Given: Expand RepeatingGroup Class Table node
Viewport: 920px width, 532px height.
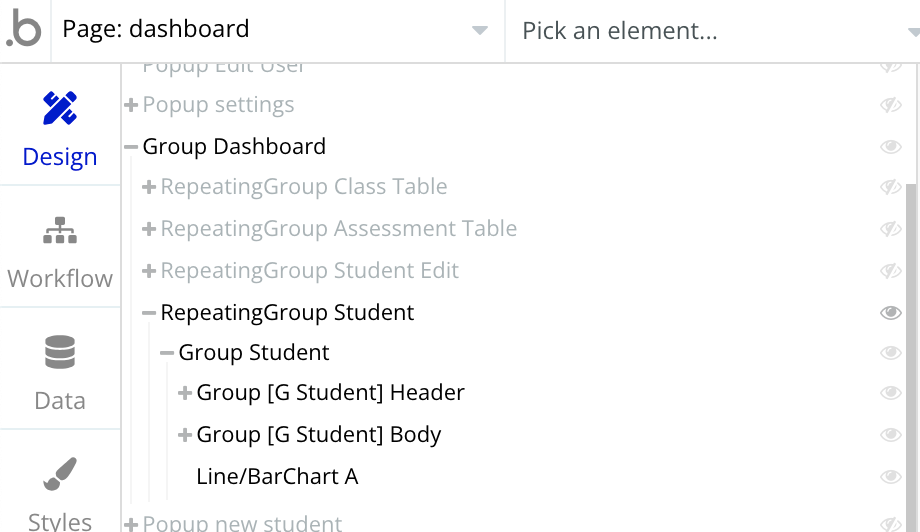Looking at the screenshot, I should point(149,187).
